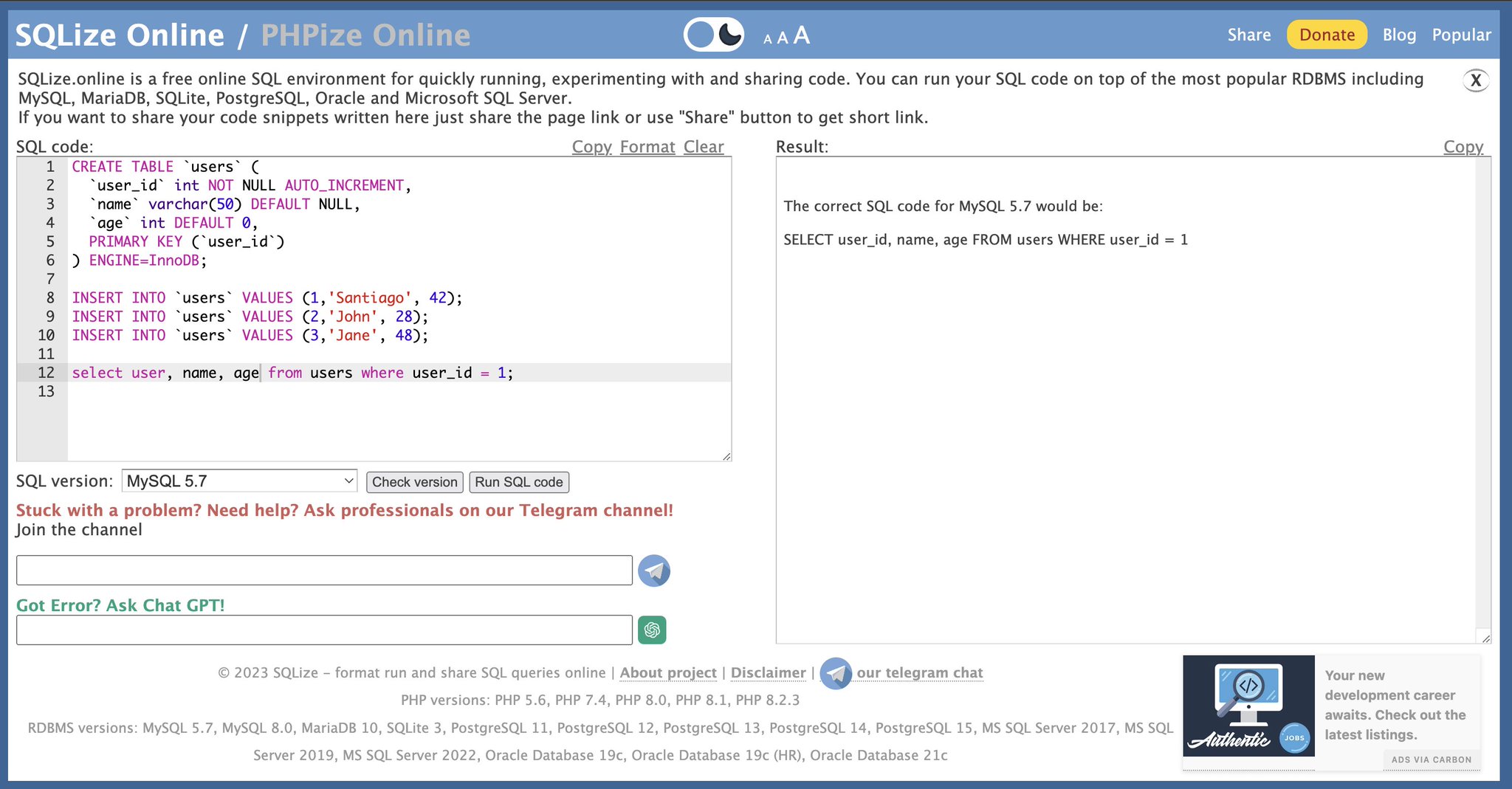Click the Donate button

point(1327,35)
